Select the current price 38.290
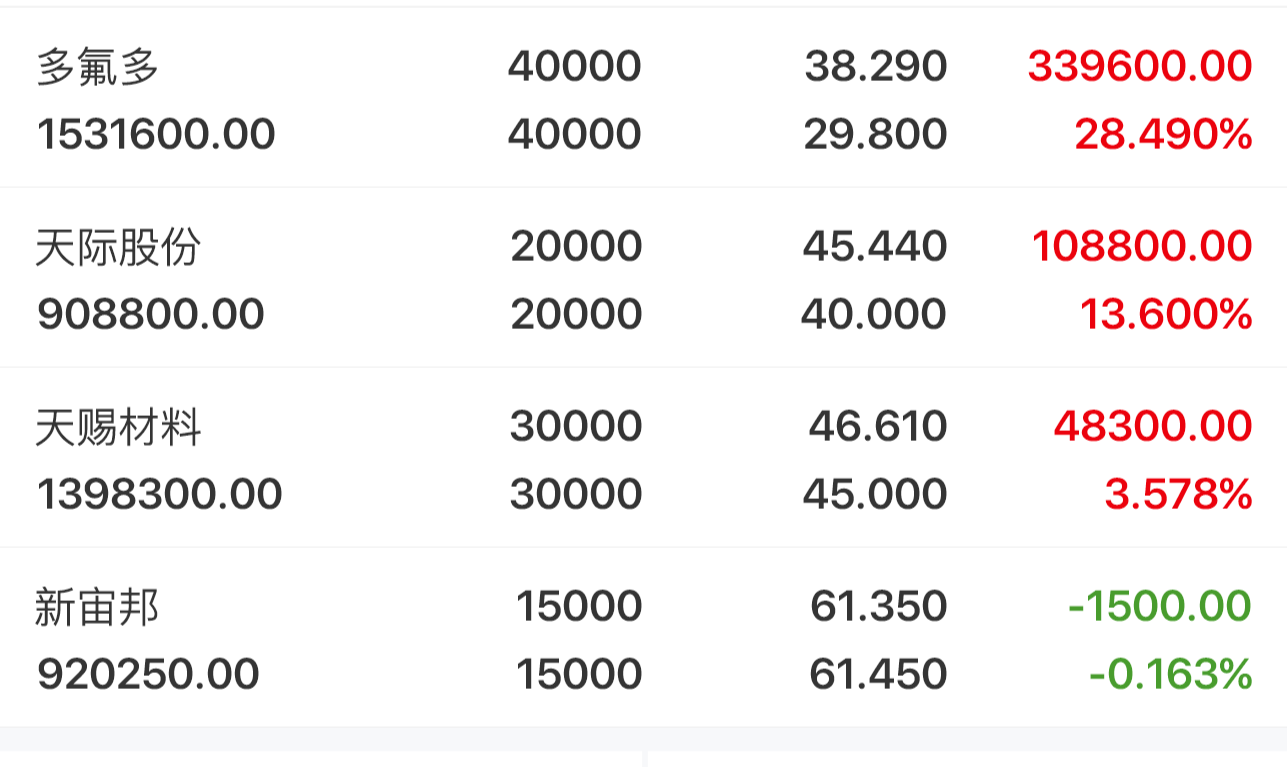 coord(875,67)
